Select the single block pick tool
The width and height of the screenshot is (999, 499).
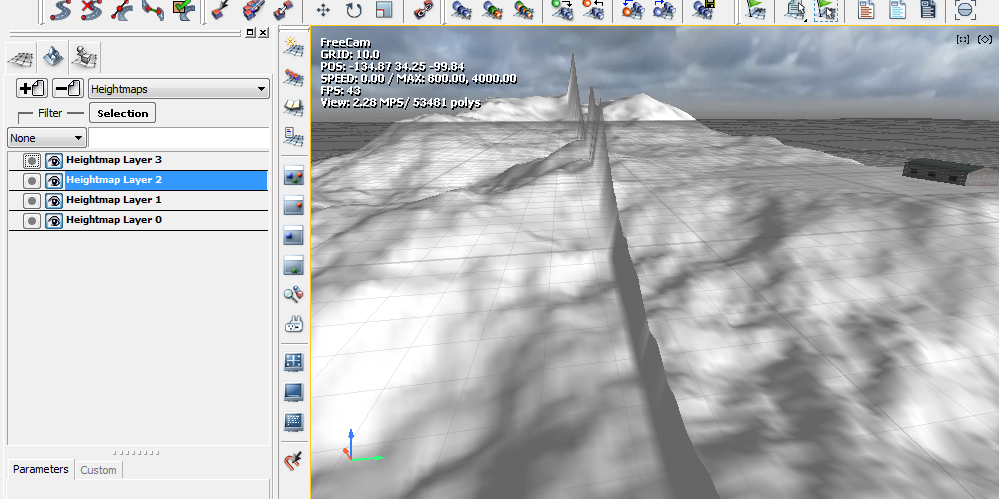pos(220,10)
